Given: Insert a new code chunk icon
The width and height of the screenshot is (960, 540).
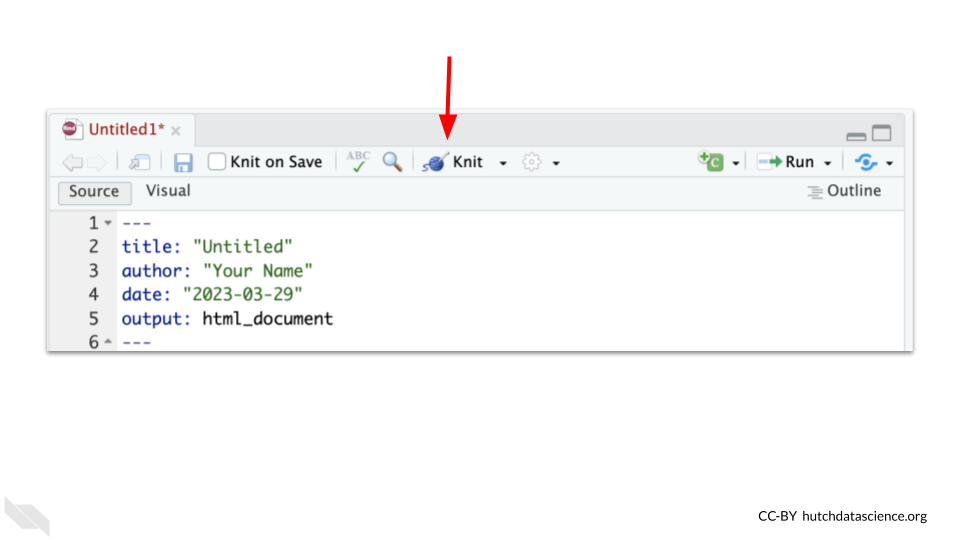Looking at the screenshot, I should (711, 162).
